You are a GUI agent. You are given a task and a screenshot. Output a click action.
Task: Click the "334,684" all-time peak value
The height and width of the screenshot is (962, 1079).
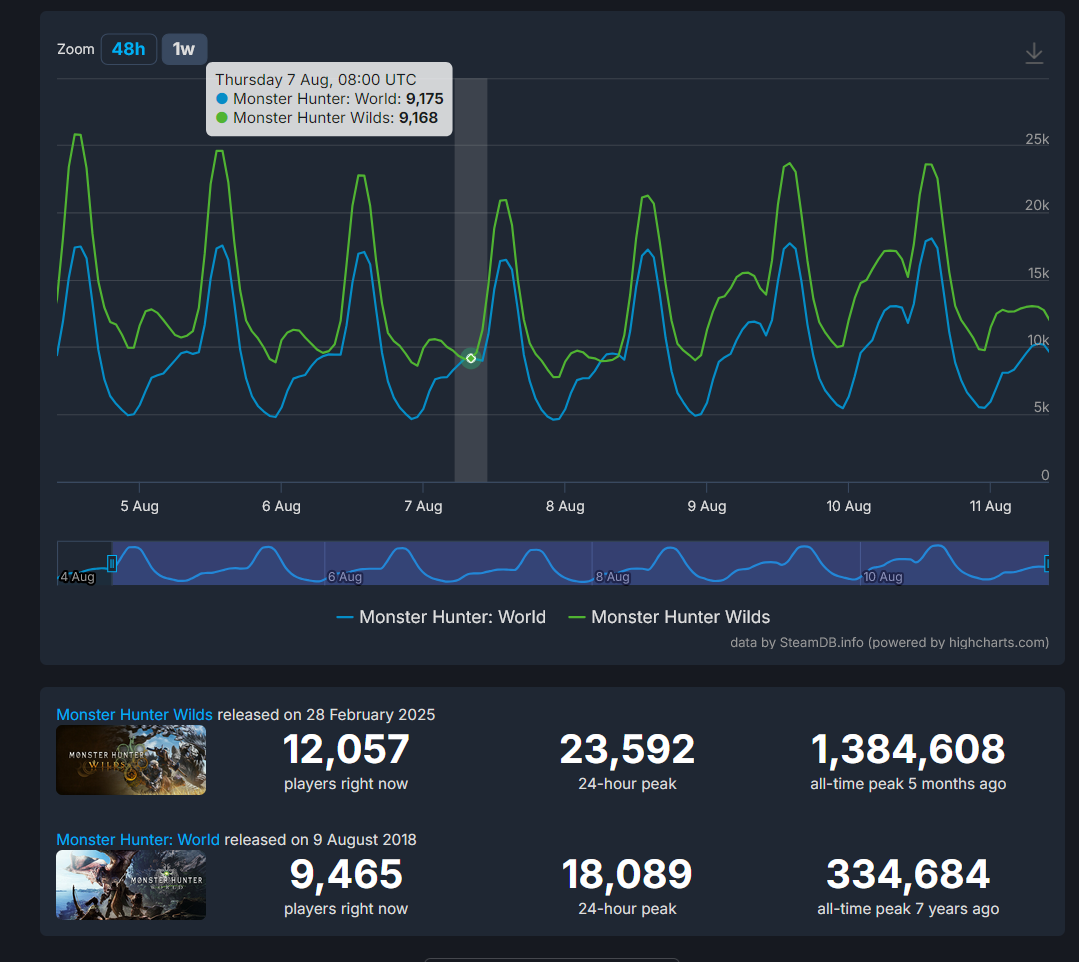[908, 874]
